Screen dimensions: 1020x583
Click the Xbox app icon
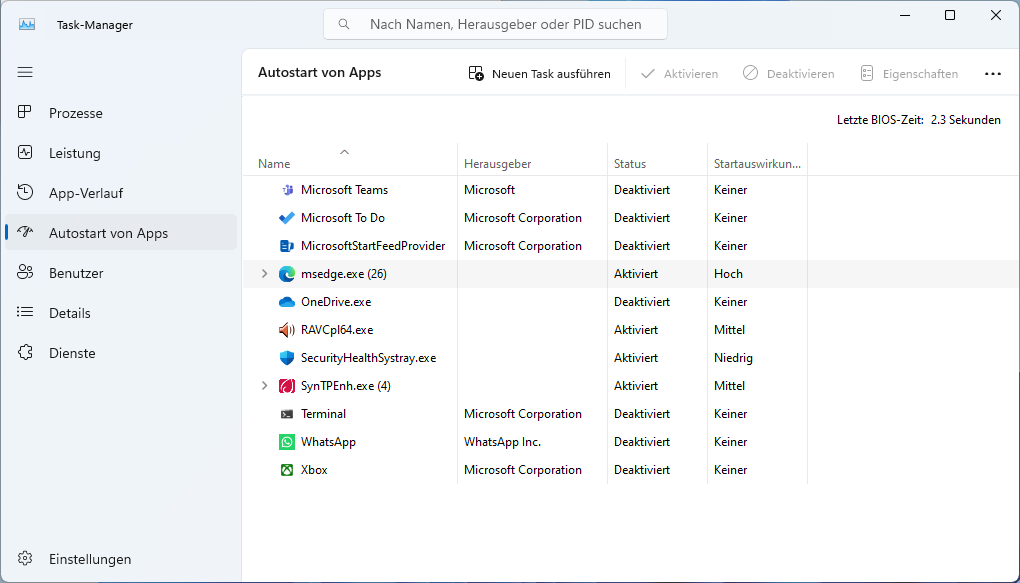[x=287, y=470]
